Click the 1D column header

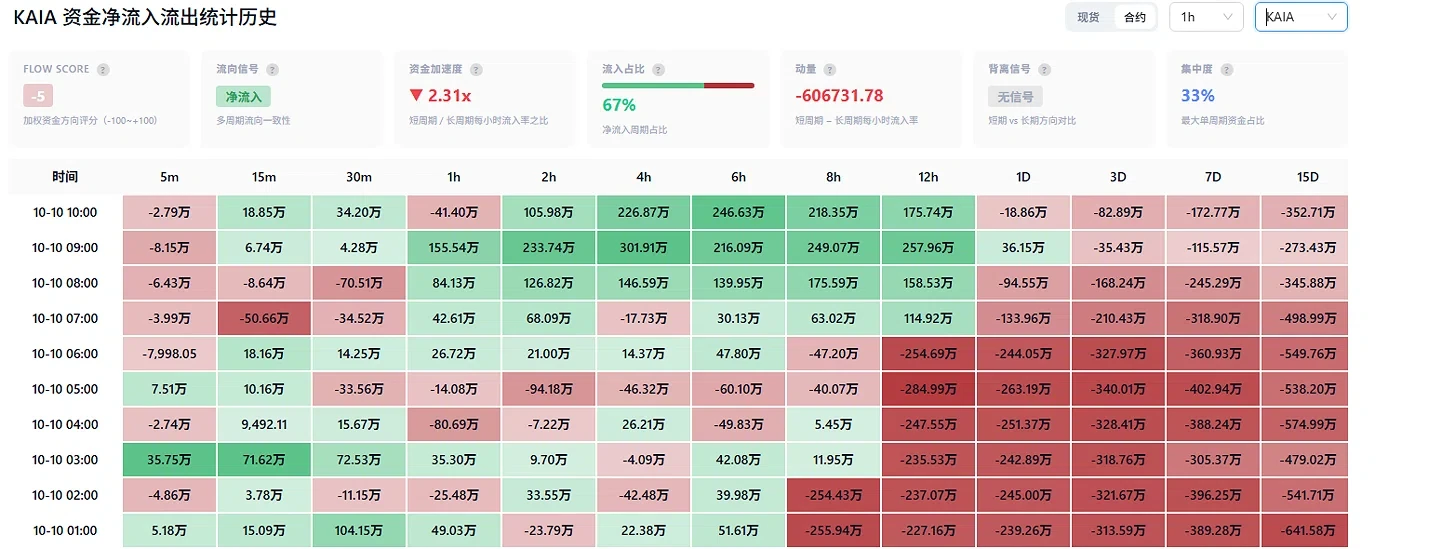click(1023, 177)
